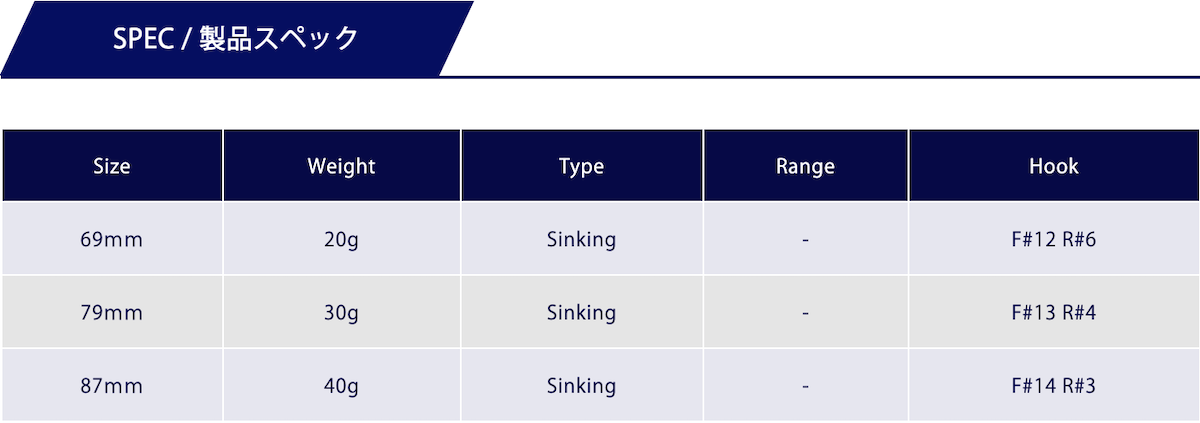Select the F#13 R#4 hook cell
Viewport: 1200px width, 423px height.
point(1054,313)
